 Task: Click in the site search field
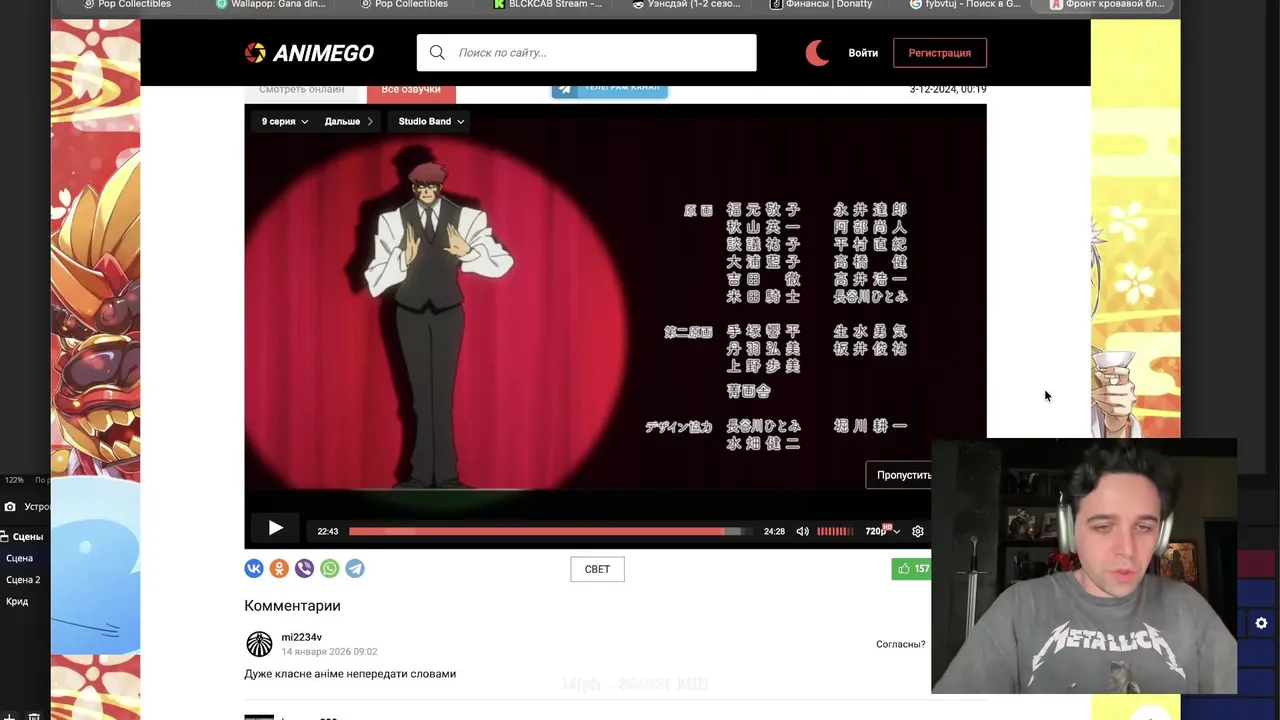[x=586, y=53]
